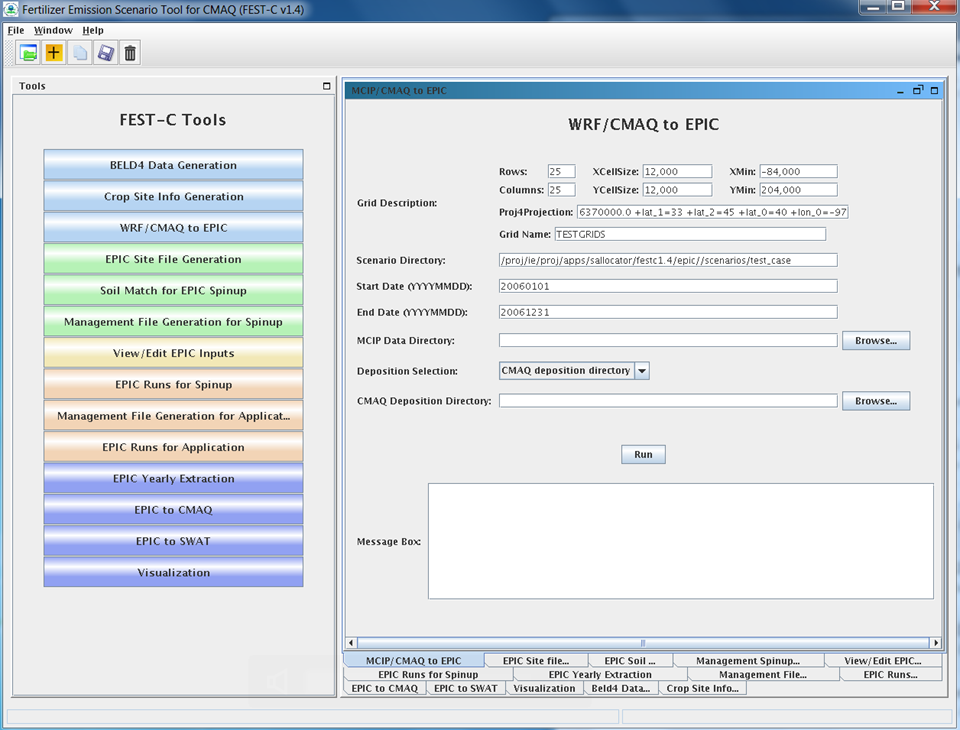Open EPIC to SWAT tool button
The image size is (960, 730).
[173, 541]
